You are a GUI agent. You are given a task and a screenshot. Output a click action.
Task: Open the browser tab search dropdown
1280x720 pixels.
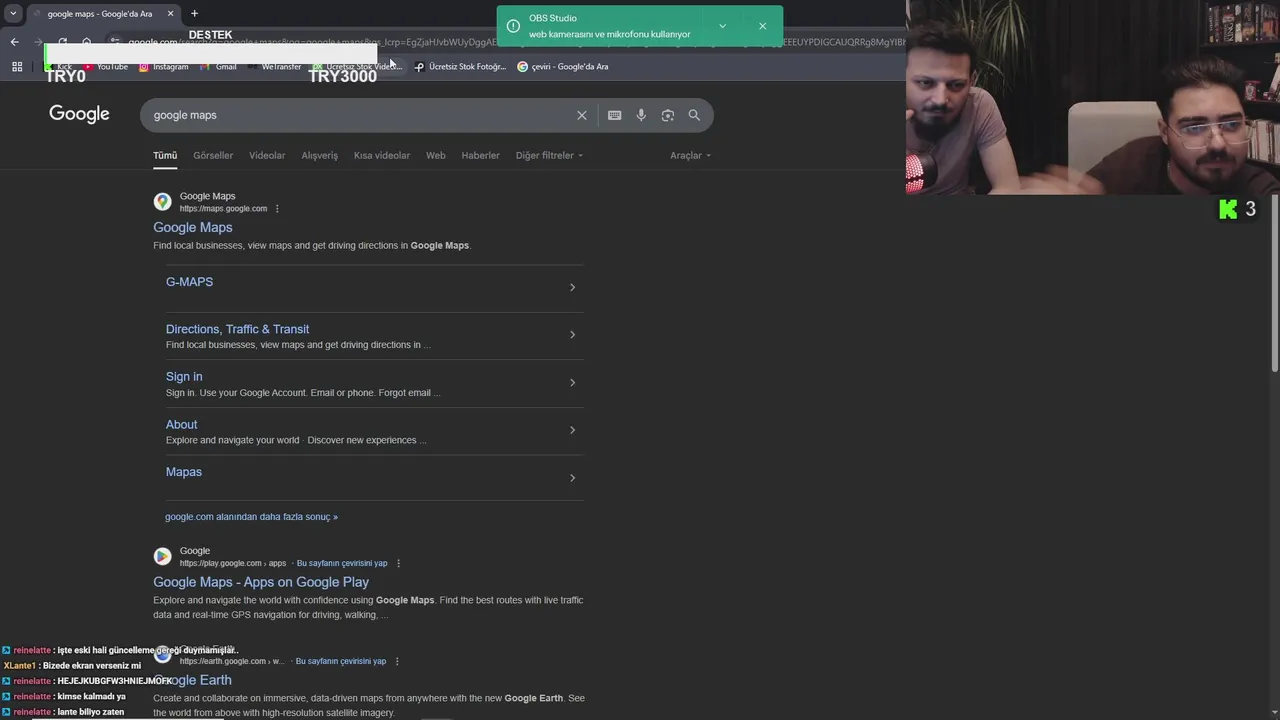tap(13, 13)
